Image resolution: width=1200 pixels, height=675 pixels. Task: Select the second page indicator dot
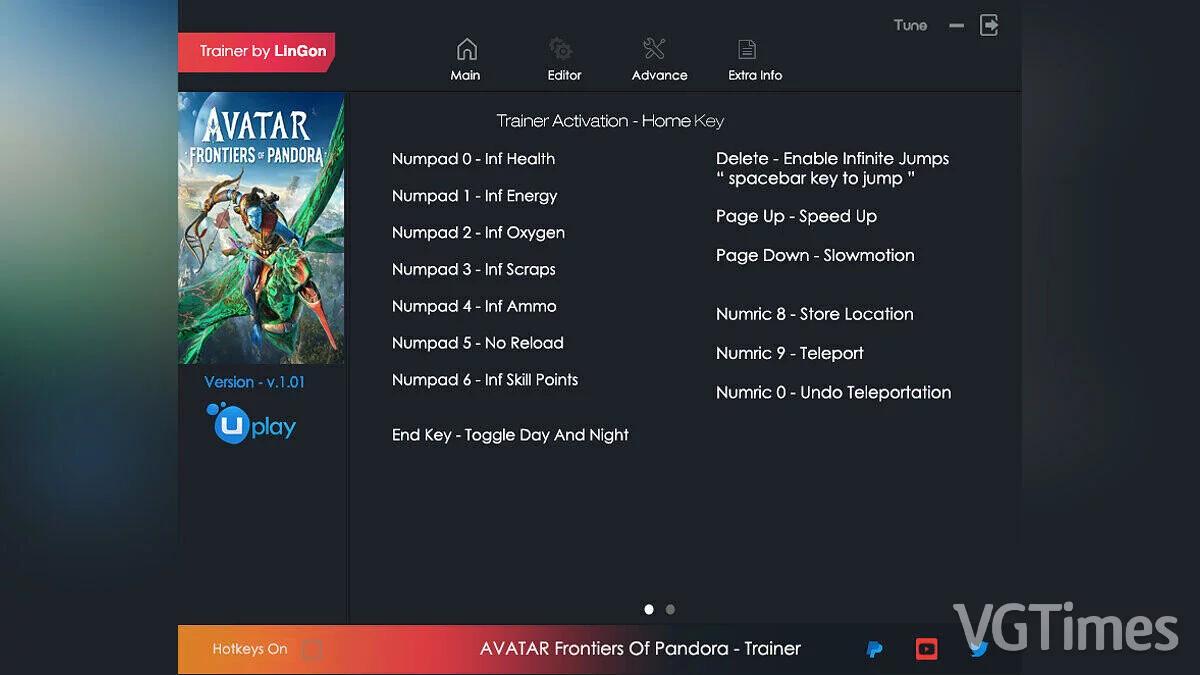(670, 609)
